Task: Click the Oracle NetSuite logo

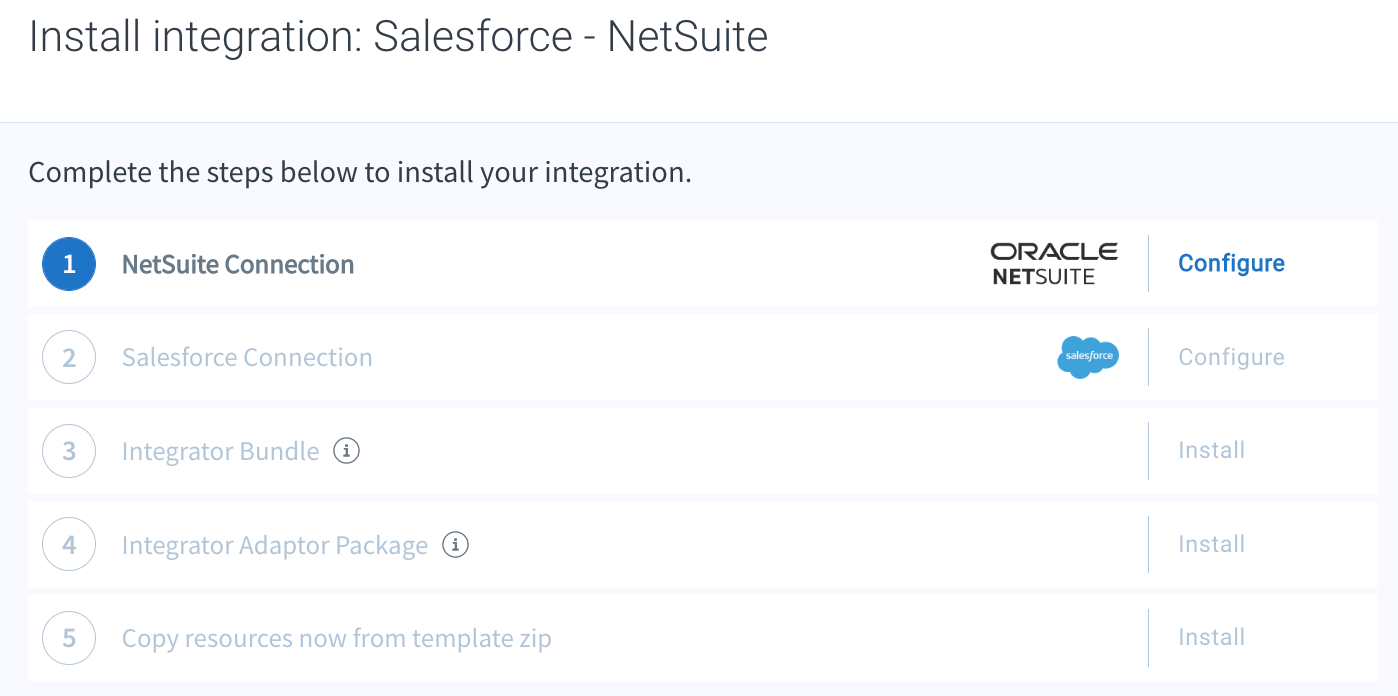Action: [x=1054, y=264]
